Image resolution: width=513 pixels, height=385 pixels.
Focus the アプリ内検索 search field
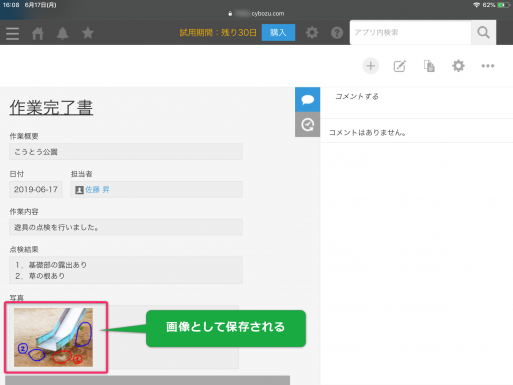pos(410,32)
